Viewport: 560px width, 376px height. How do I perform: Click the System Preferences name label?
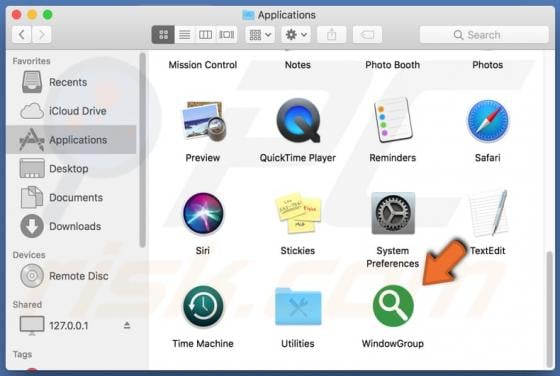tap(393, 257)
